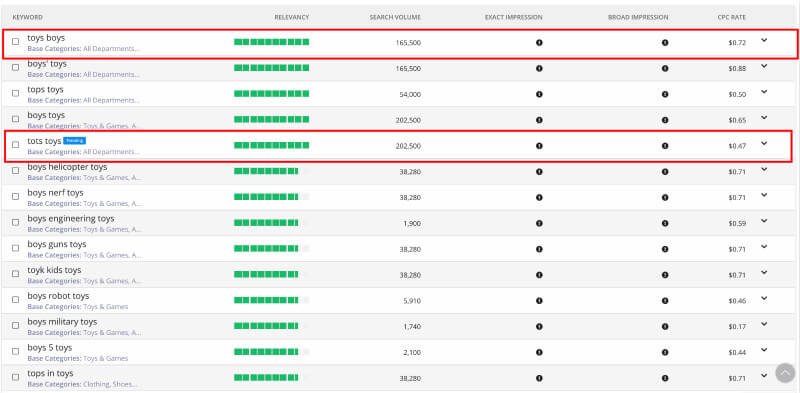Select the checkbox for 'tops toys'
800x393 pixels.
pos(15,93)
